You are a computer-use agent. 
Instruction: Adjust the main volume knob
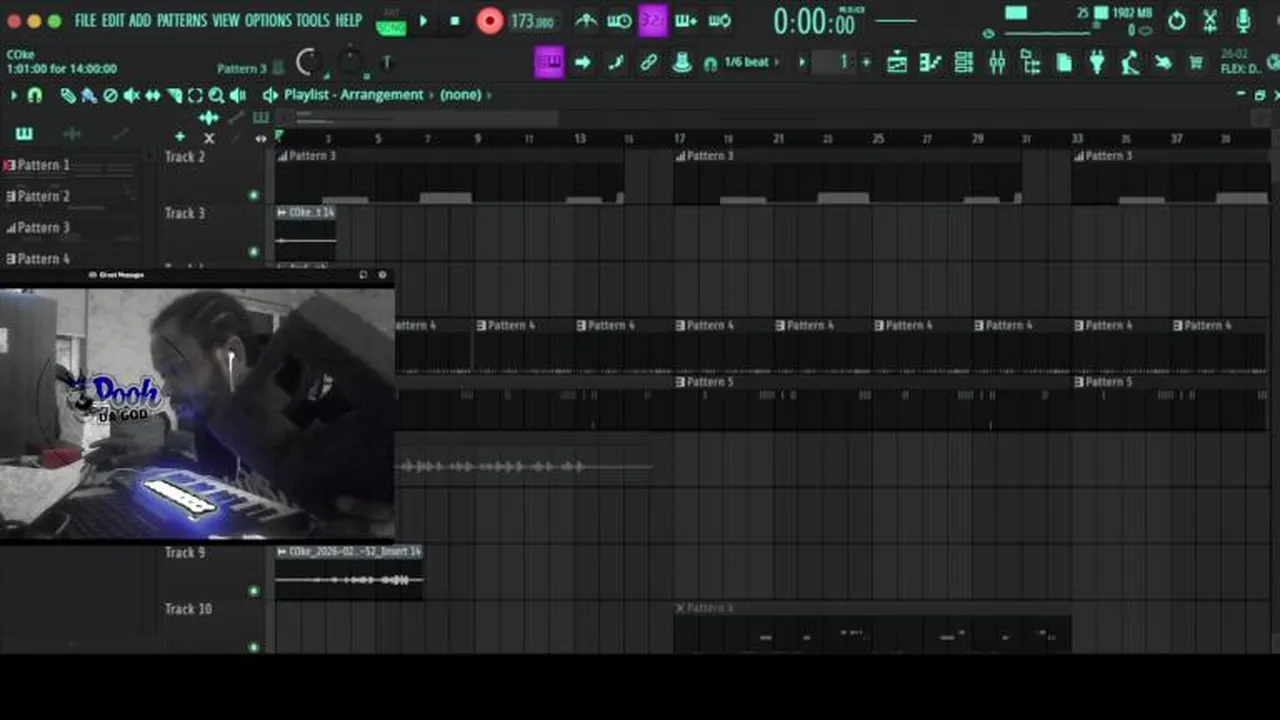[x=310, y=63]
